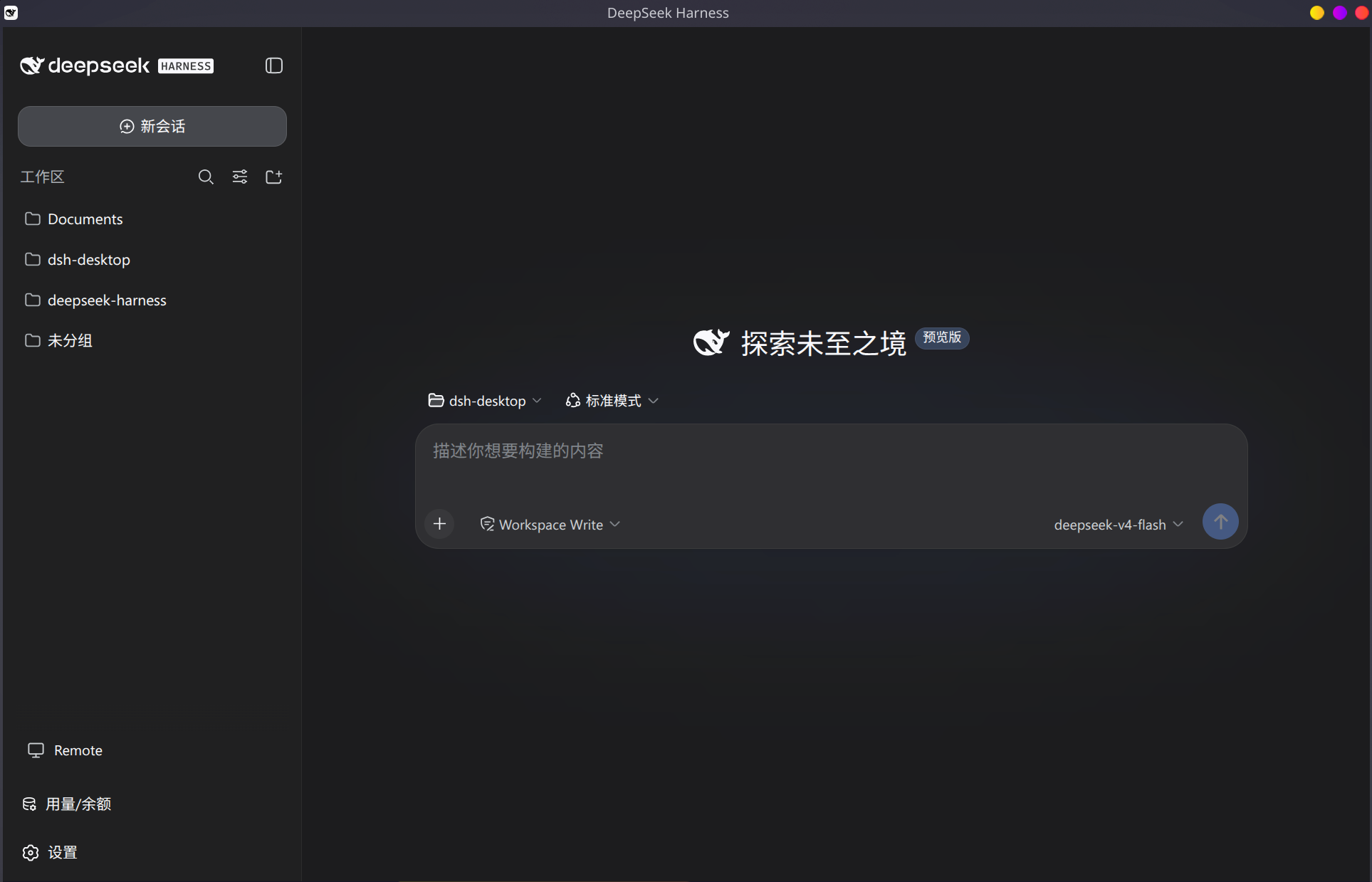This screenshot has width=1372, height=882.
Task: Click the deepseek whale logo in sidebar
Action: click(32, 65)
